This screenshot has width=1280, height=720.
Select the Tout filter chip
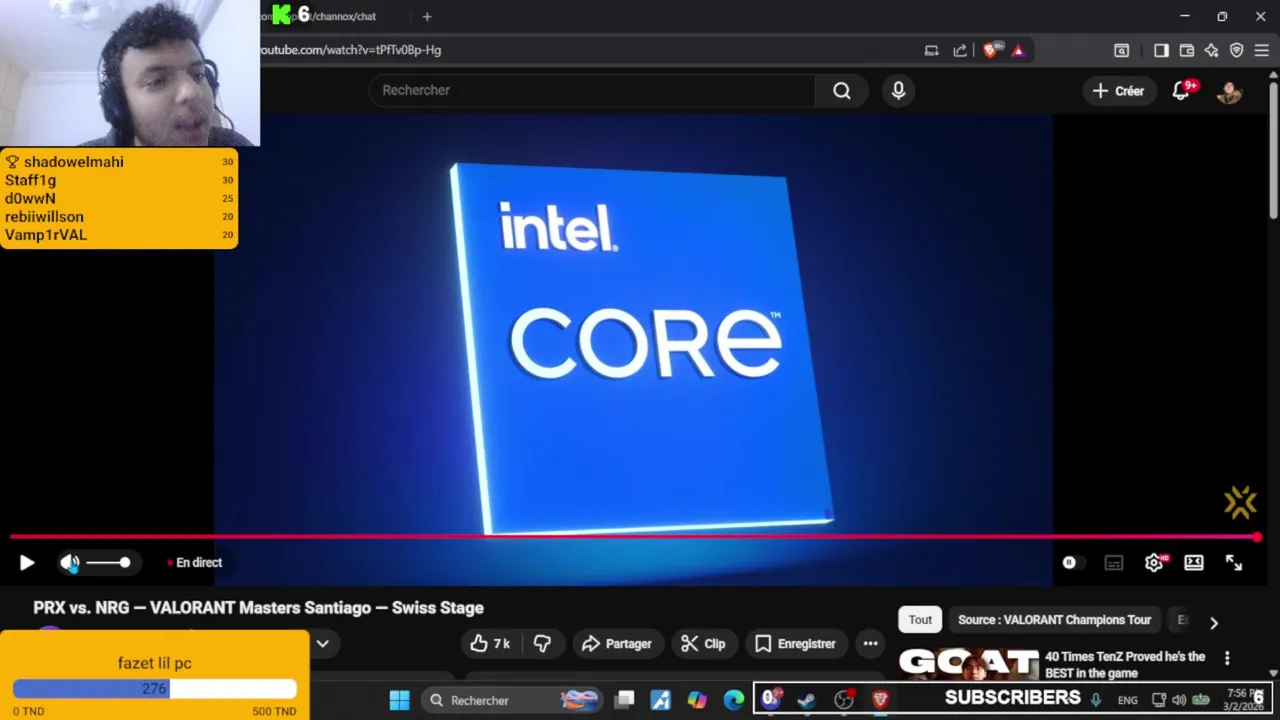coord(920,620)
